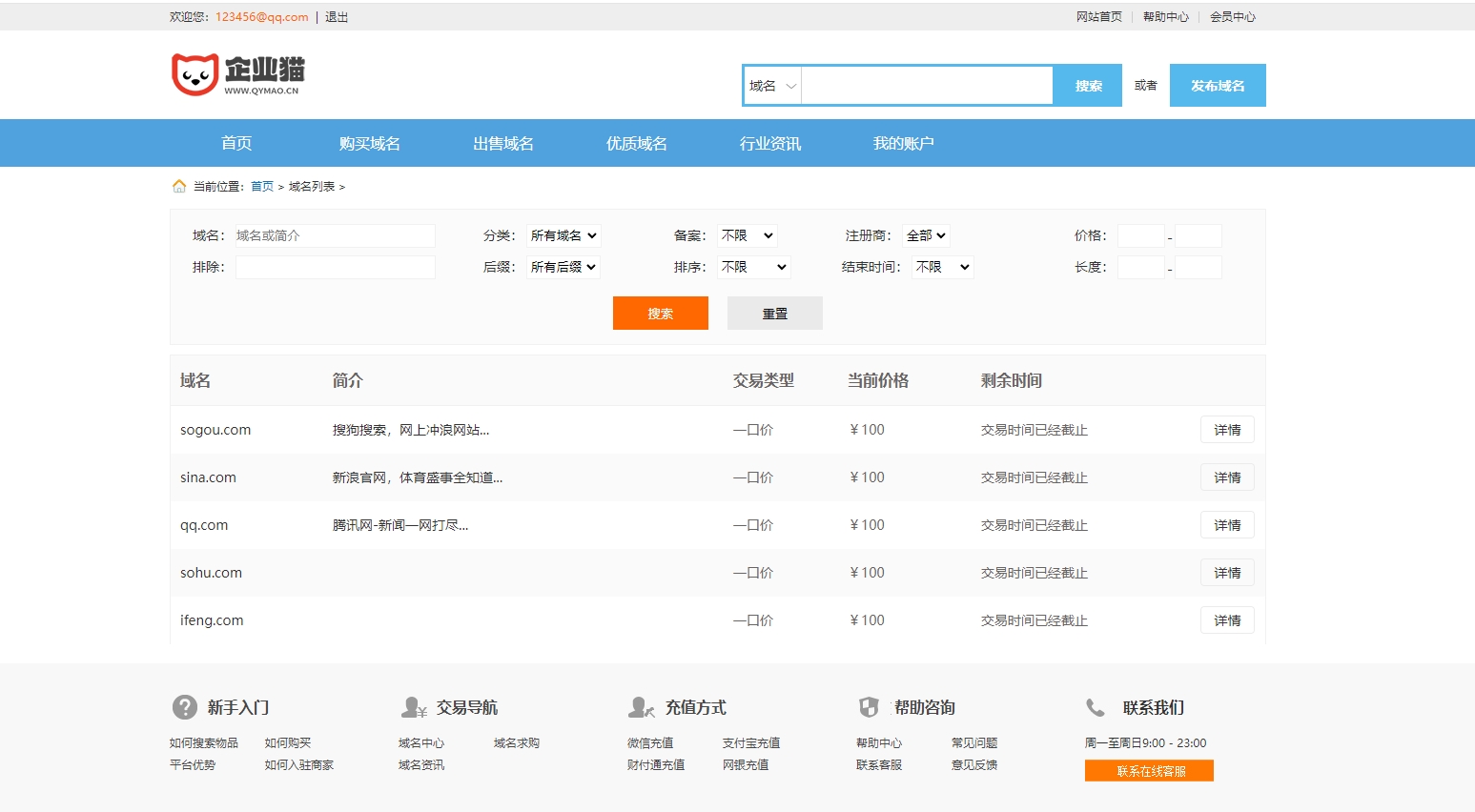Open the 注册商 全部 dropdown
This screenshot has height=812, width=1475.
pos(926,235)
